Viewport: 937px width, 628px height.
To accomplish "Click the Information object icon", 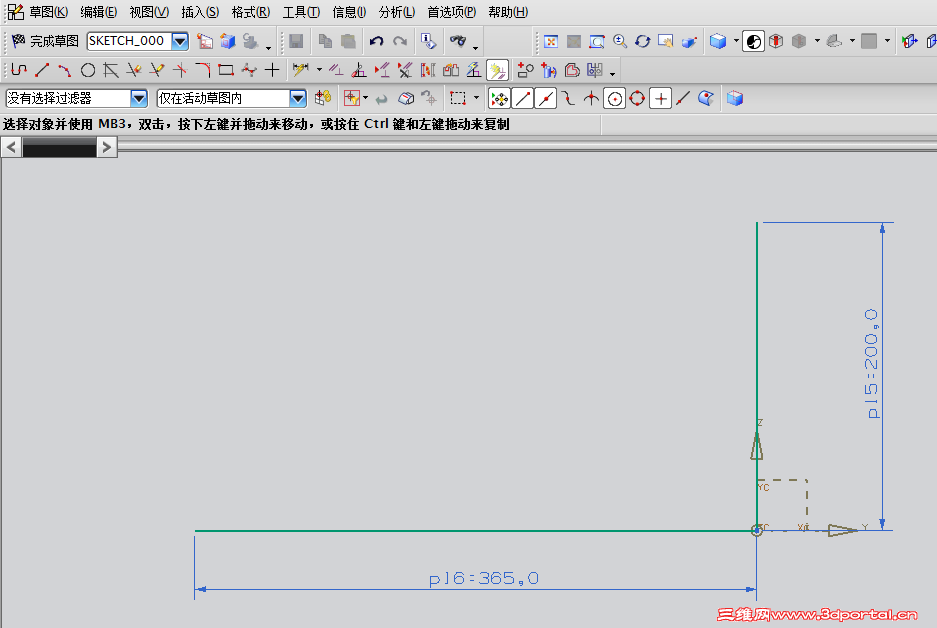I will [x=428, y=41].
